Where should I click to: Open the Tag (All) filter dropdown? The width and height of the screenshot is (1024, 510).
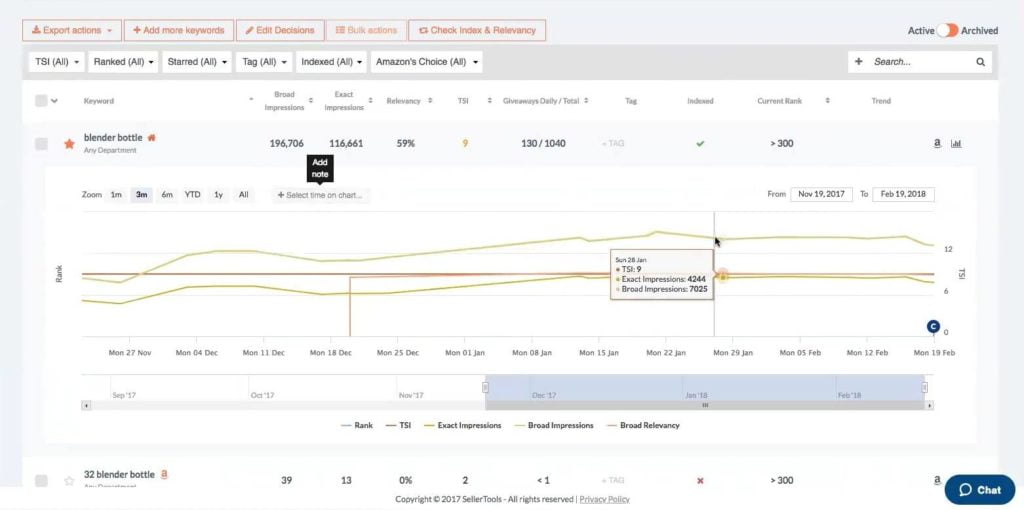pyautogui.click(x=264, y=62)
